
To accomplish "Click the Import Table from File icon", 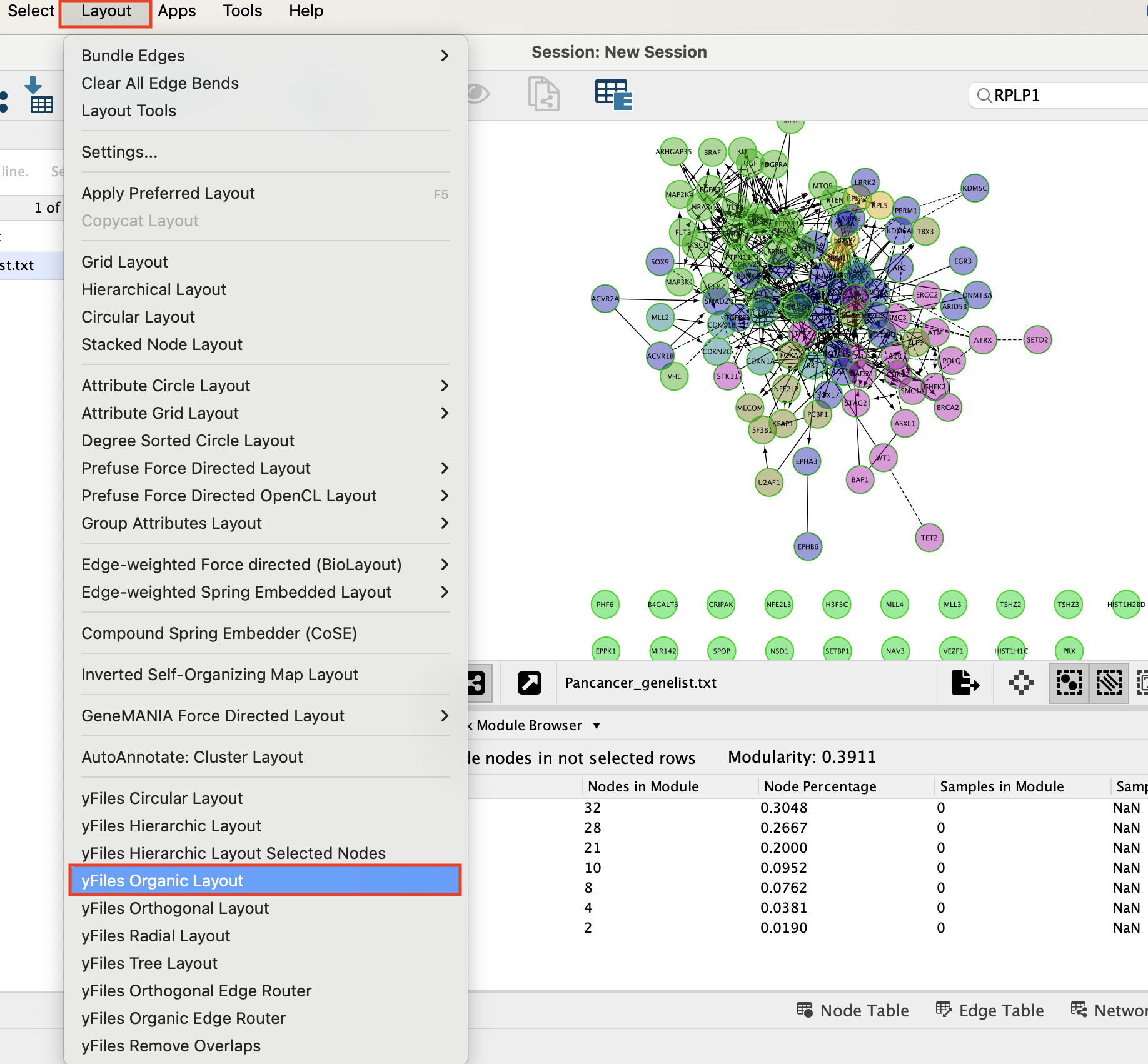I will pyautogui.click(x=40, y=95).
